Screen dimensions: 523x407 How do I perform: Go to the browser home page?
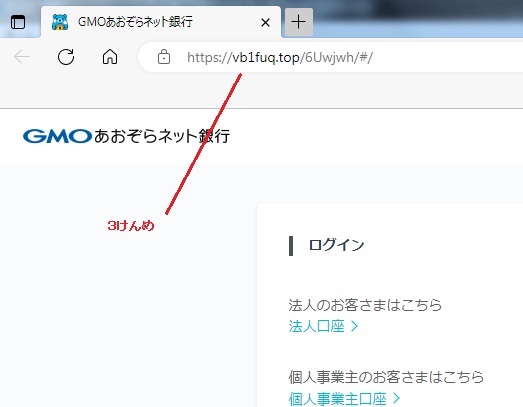coord(110,57)
